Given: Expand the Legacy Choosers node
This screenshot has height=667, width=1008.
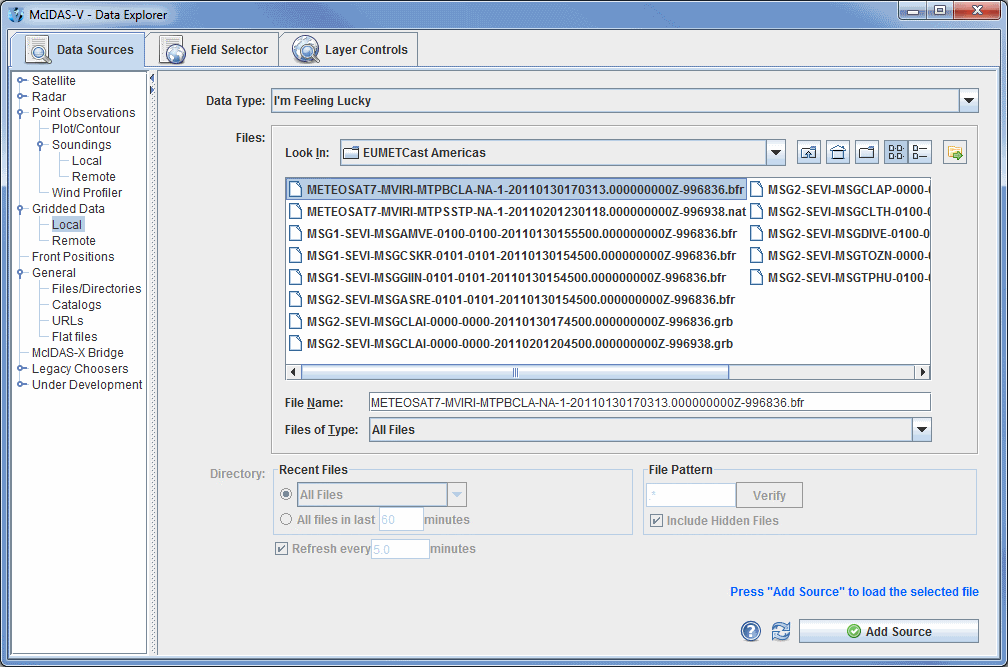Looking at the screenshot, I should [x=21, y=368].
